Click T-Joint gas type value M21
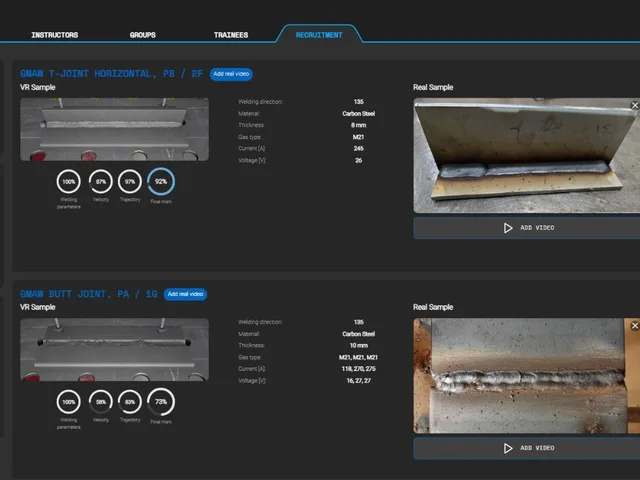 pyautogui.click(x=358, y=137)
